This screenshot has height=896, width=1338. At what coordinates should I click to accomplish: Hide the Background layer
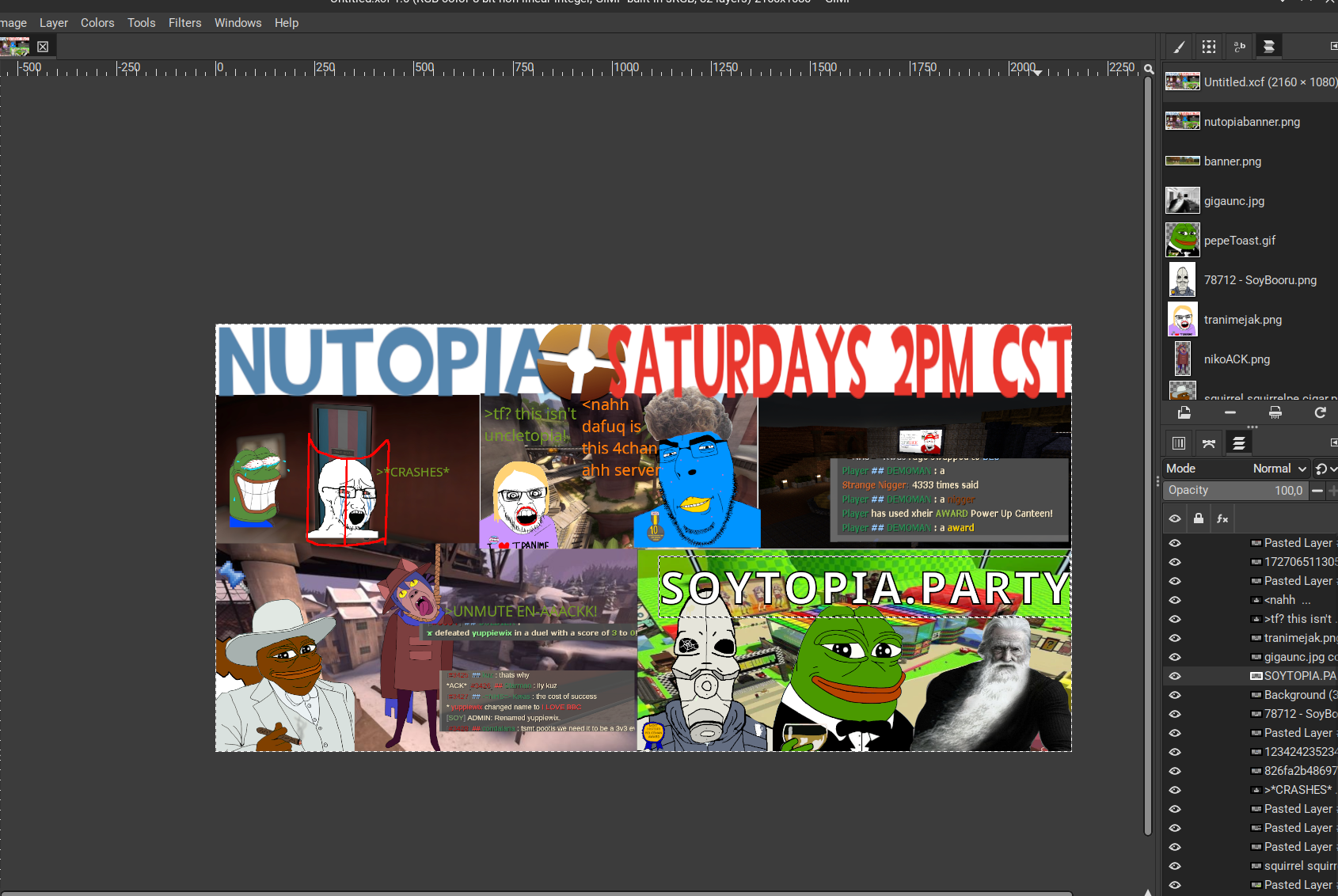tap(1175, 695)
